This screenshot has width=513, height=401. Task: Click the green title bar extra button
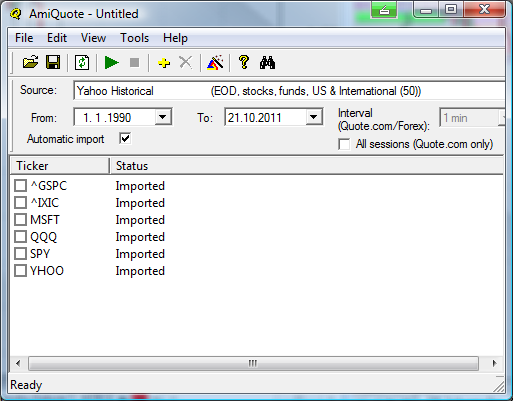pos(384,10)
